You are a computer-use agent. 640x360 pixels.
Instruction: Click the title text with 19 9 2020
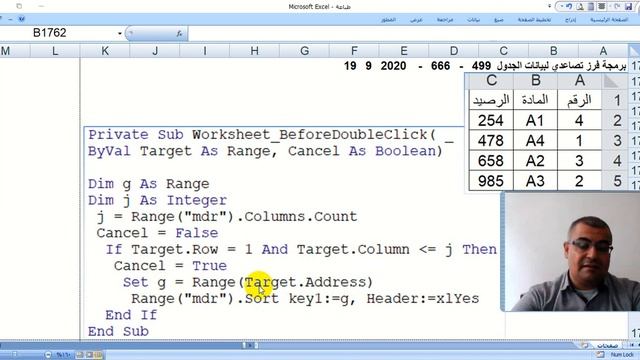tap(485, 66)
